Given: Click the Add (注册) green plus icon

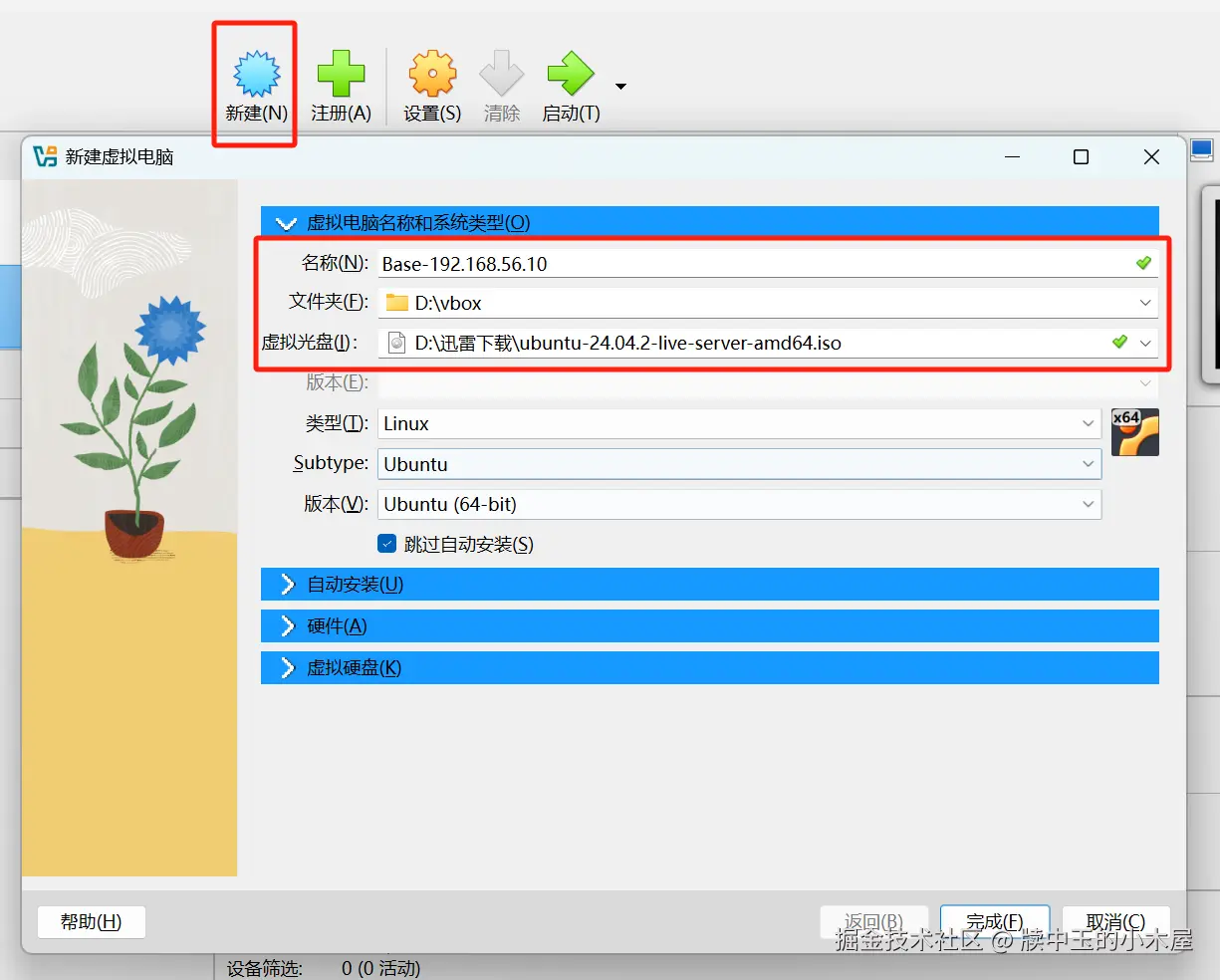Looking at the screenshot, I should [341, 72].
